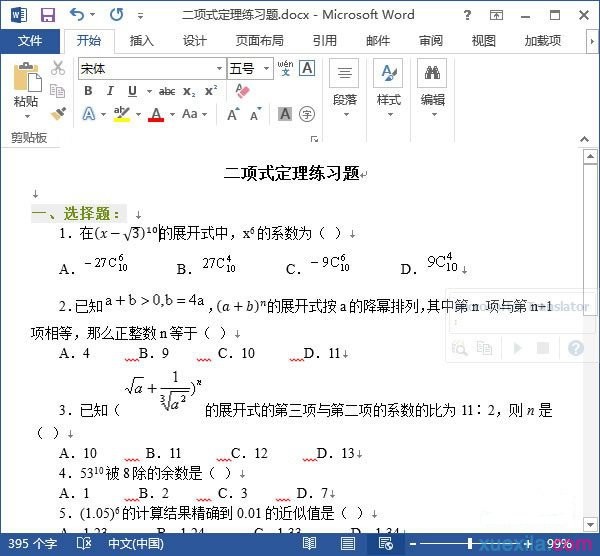Apply the red font color
600x556 pixels.
click(156, 114)
